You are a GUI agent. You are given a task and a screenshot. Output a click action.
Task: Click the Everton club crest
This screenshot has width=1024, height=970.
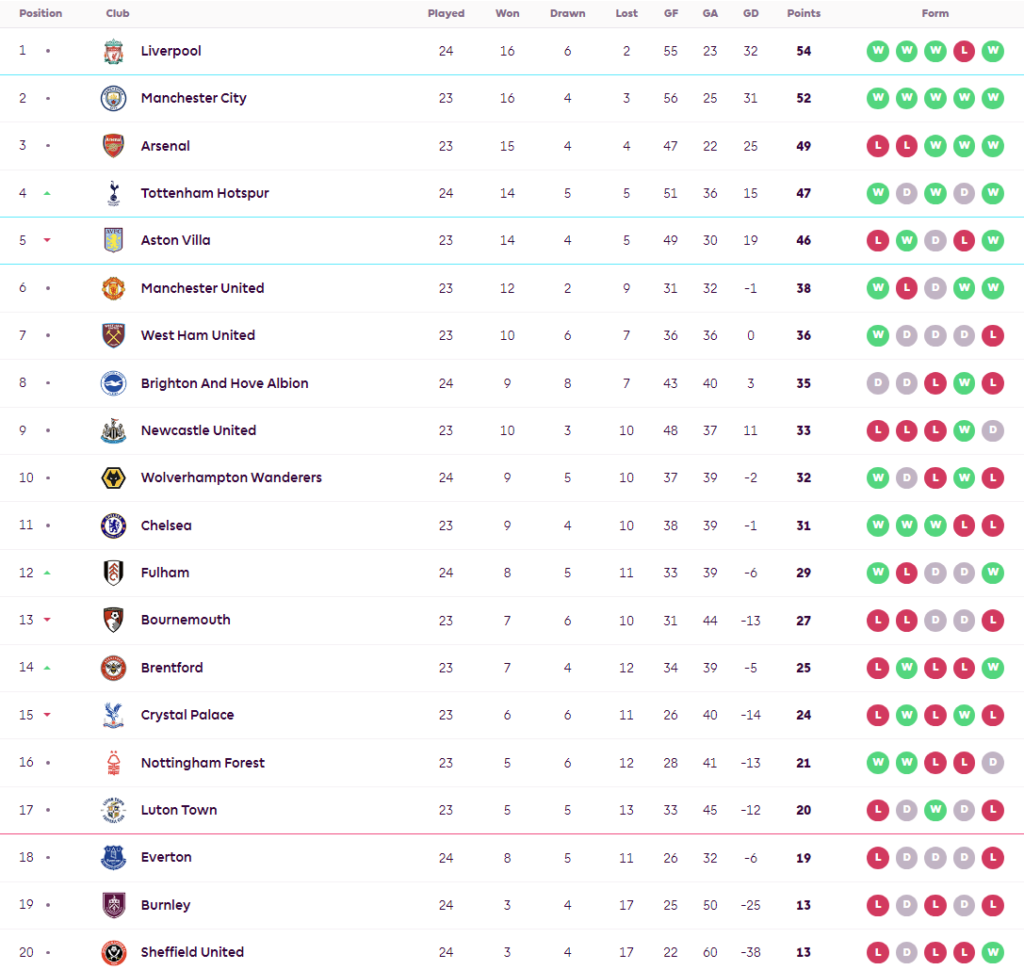coord(114,858)
